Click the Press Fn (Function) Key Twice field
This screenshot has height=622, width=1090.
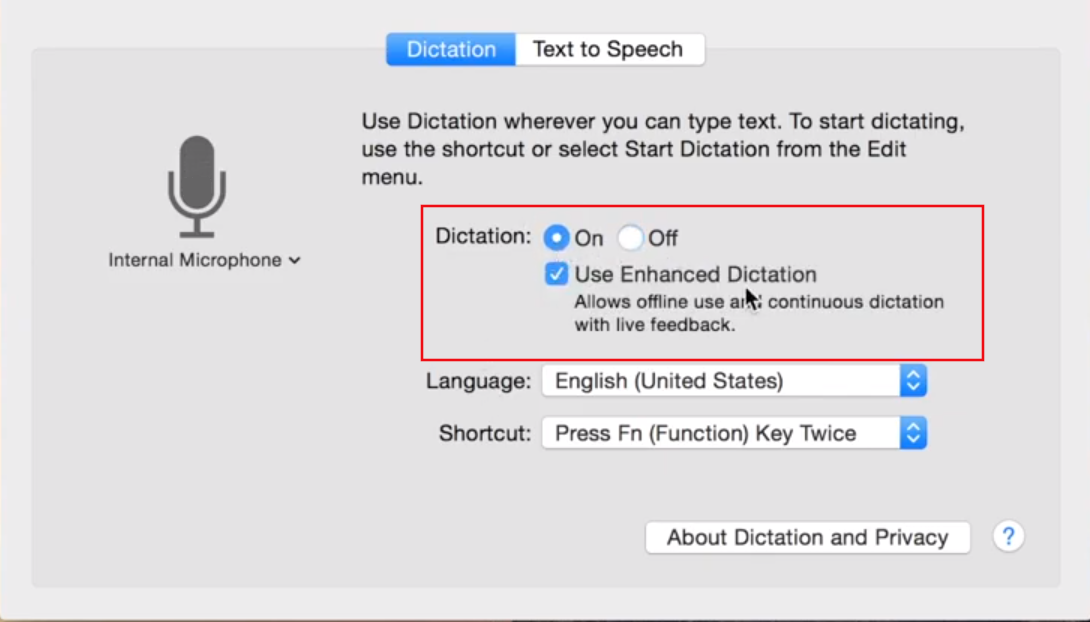(700, 433)
